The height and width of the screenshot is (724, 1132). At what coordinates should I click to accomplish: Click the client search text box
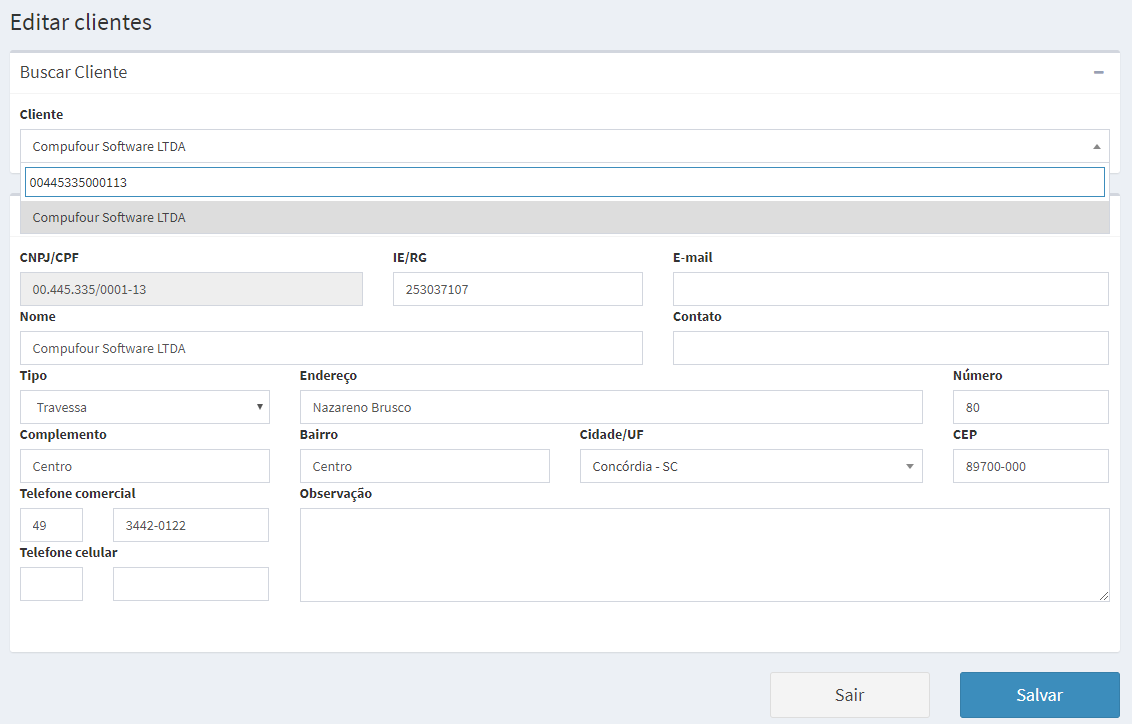click(x=564, y=182)
